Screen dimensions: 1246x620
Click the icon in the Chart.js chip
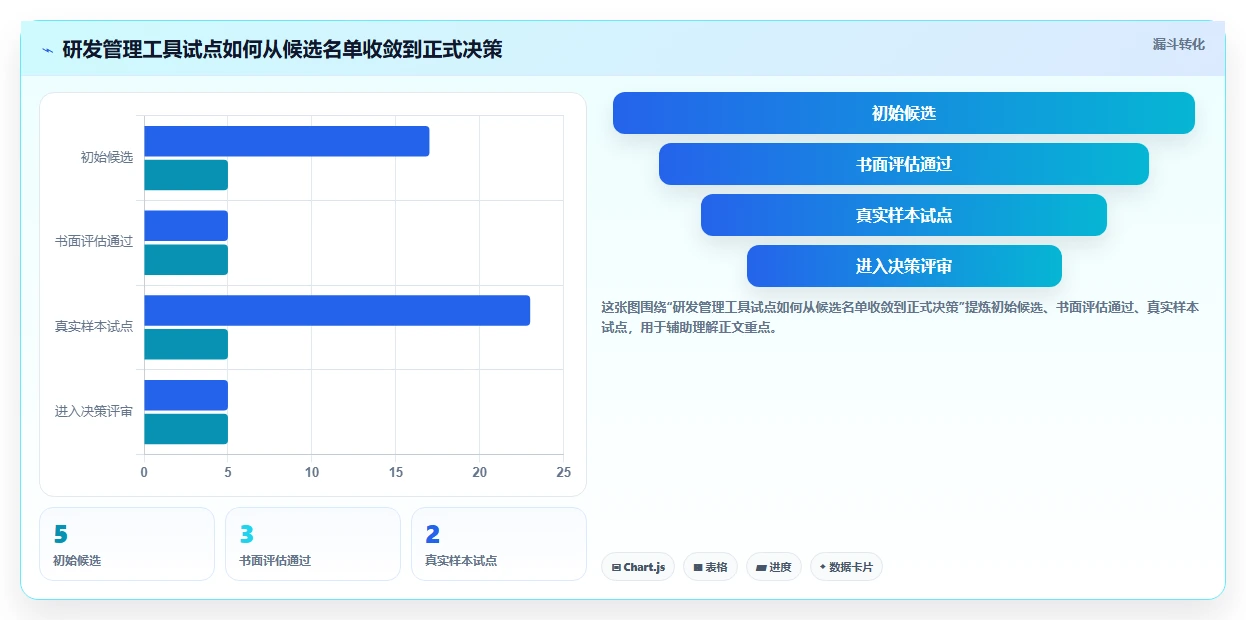pyautogui.click(x=616, y=567)
